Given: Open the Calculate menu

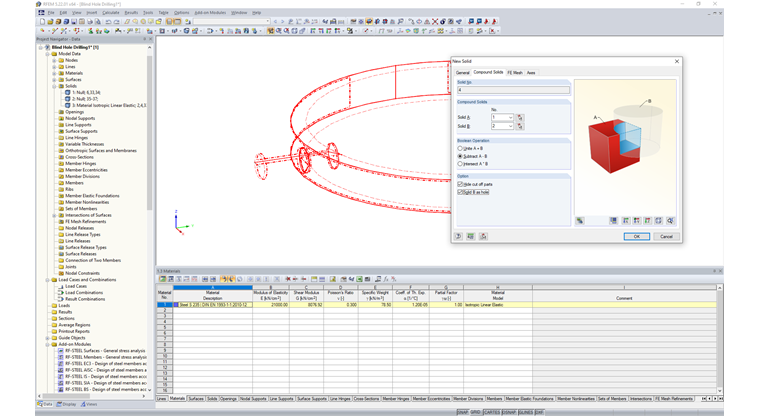Looking at the screenshot, I should tap(111, 13).
